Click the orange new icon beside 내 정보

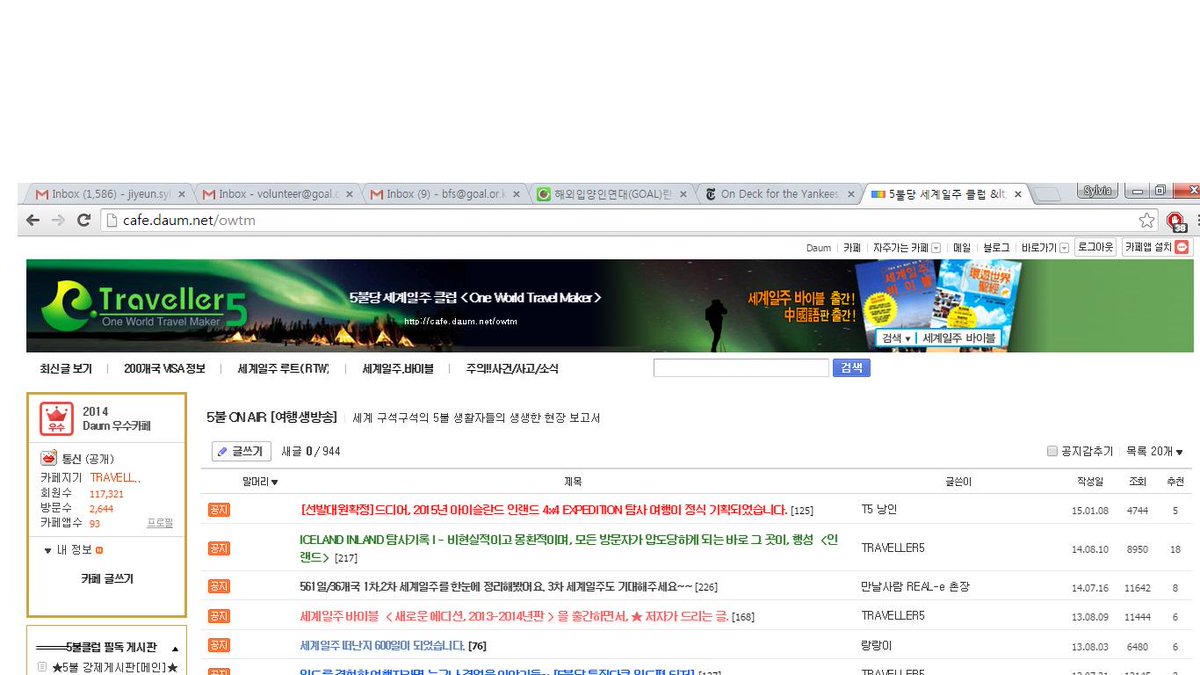click(x=99, y=550)
